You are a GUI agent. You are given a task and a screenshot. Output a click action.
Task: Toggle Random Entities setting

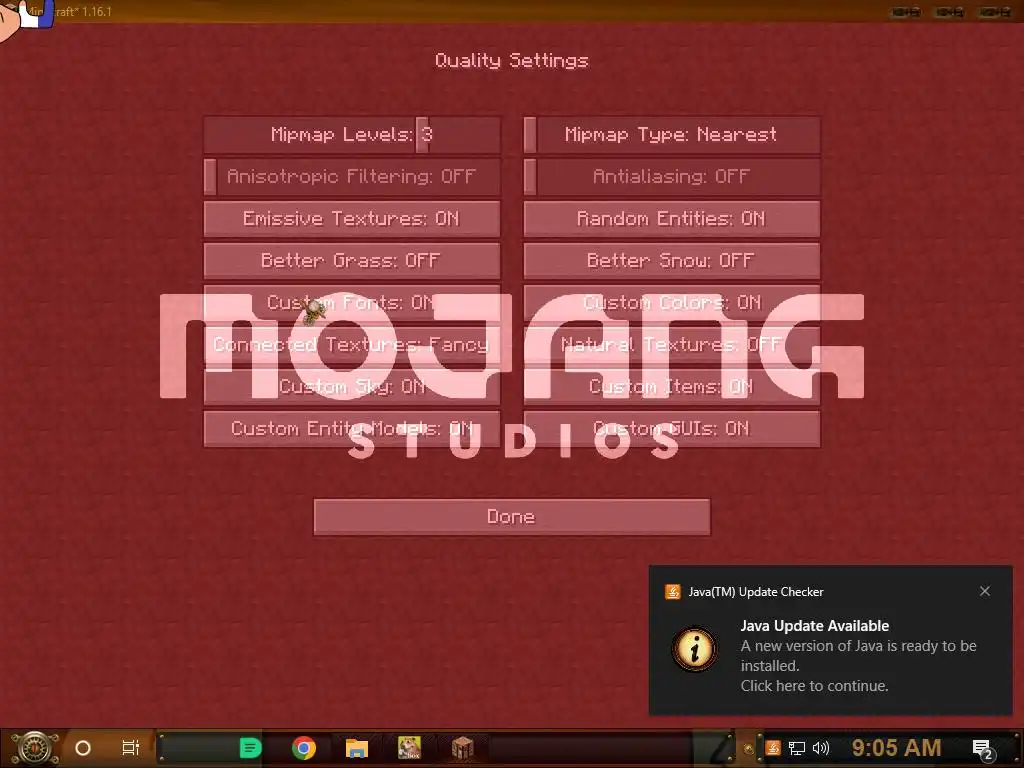(672, 219)
